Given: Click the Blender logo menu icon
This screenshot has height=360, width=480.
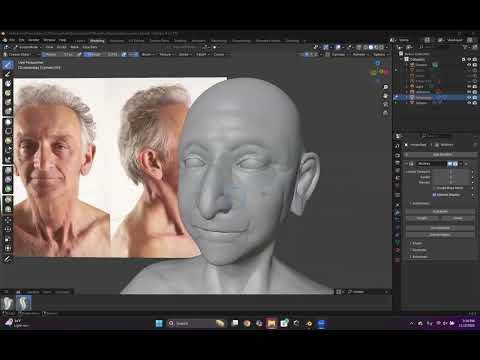Looking at the screenshot, I should pyautogui.click(x=5, y=40).
